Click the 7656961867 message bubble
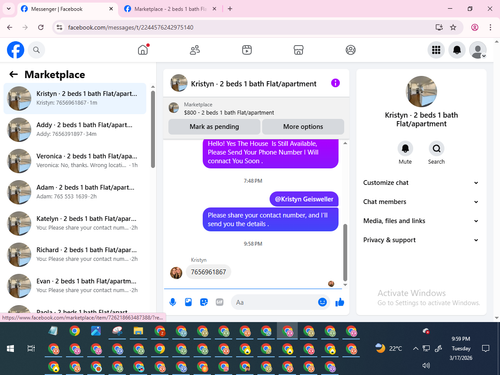 pos(208,272)
